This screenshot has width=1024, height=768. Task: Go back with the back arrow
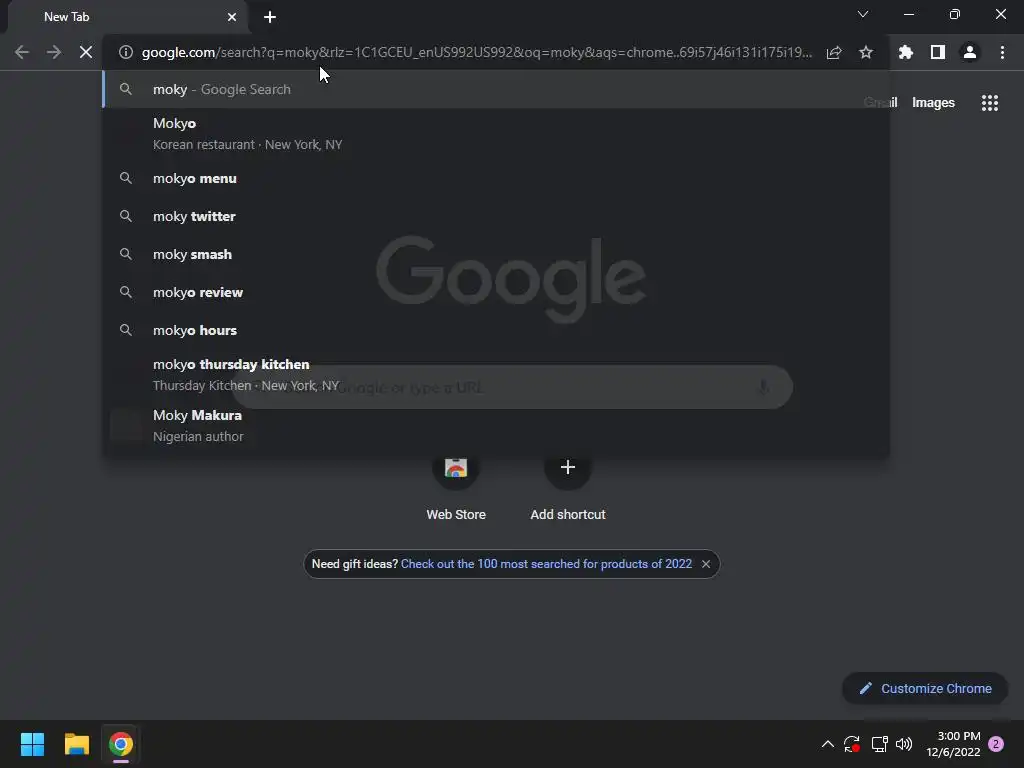pyautogui.click(x=22, y=52)
